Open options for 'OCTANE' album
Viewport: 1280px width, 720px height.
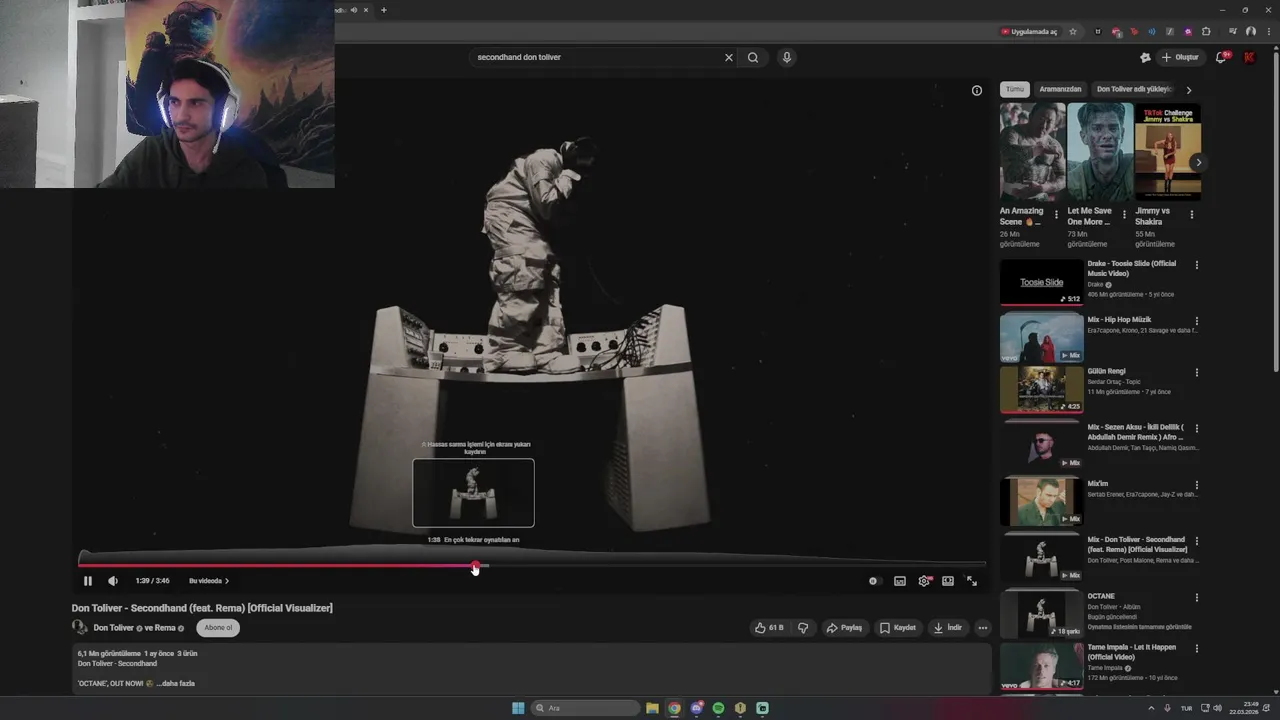[1196, 598]
